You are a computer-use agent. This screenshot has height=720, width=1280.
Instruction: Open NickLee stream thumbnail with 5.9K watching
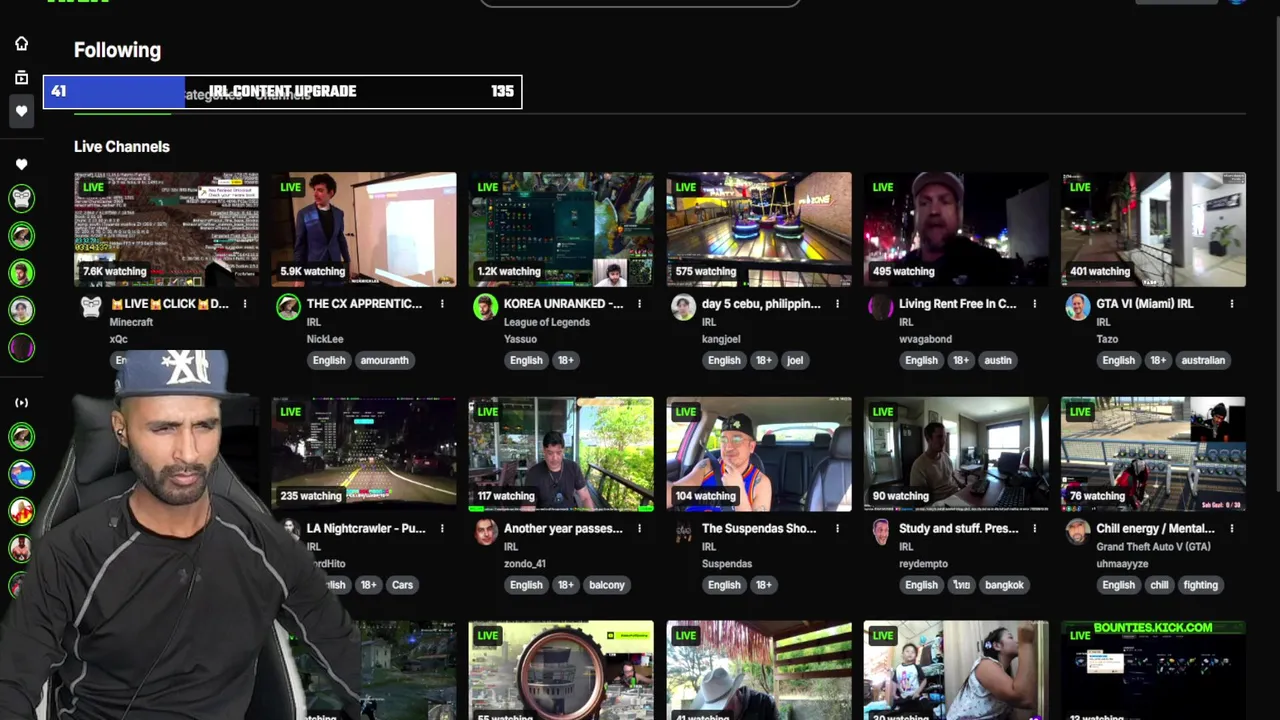click(364, 229)
